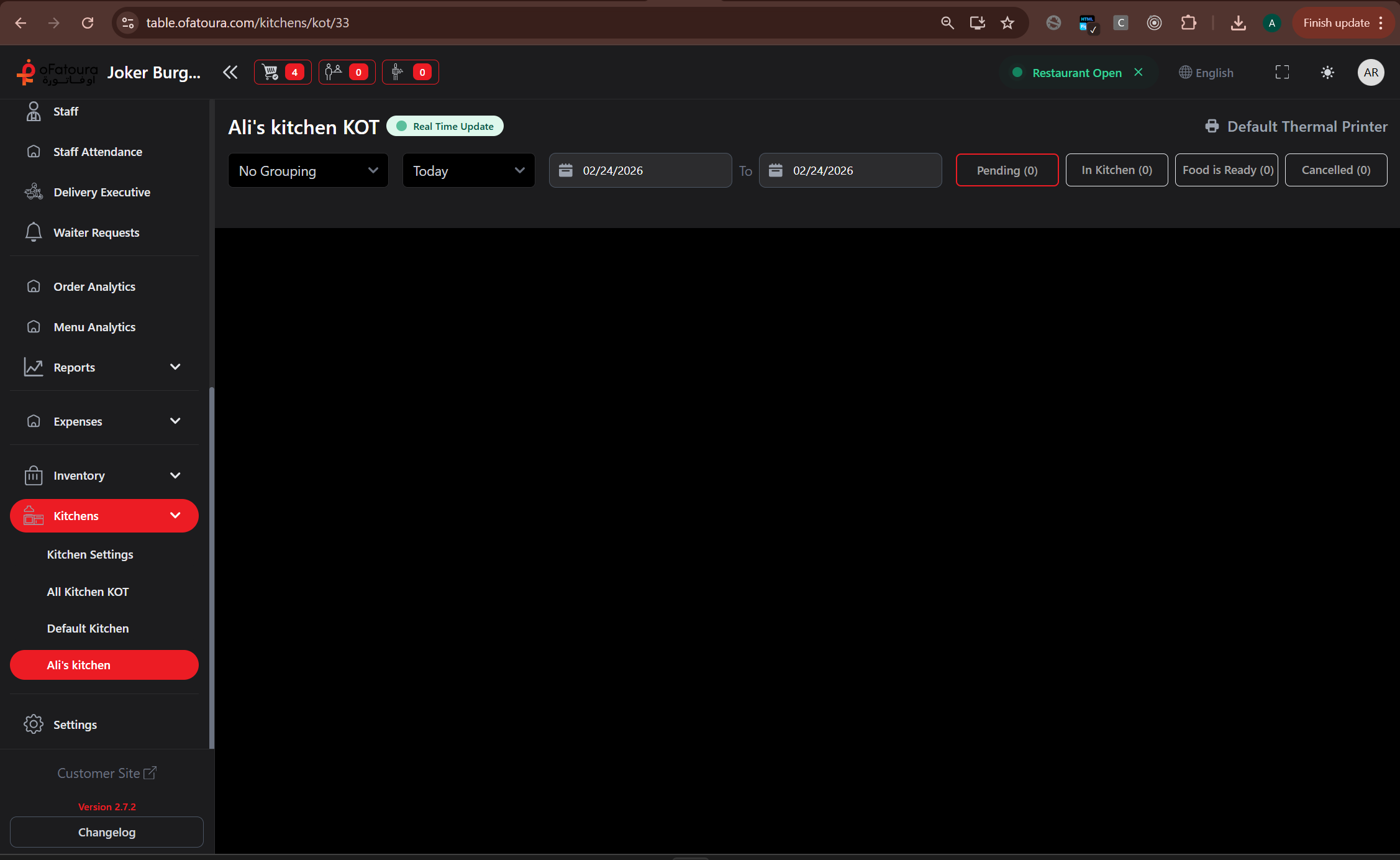
Task: Open AR user avatar menu
Action: pyautogui.click(x=1371, y=72)
